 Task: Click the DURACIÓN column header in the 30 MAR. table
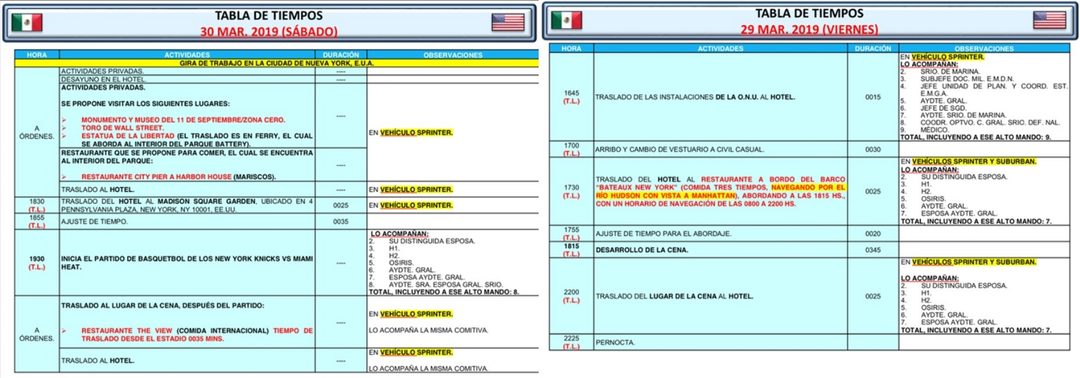340,54
